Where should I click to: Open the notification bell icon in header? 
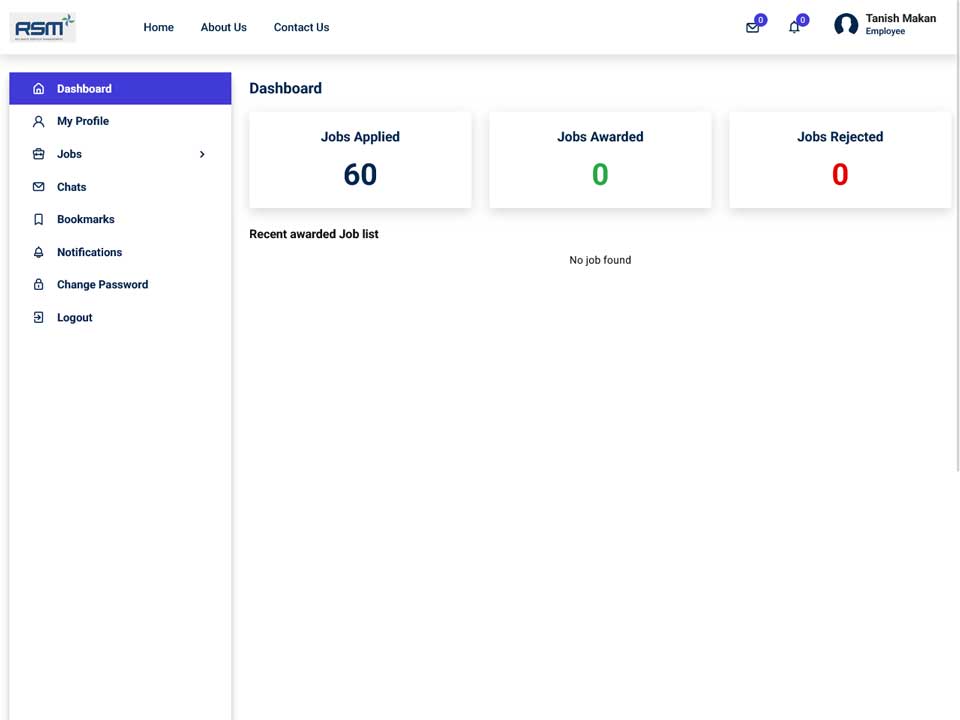click(794, 28)
